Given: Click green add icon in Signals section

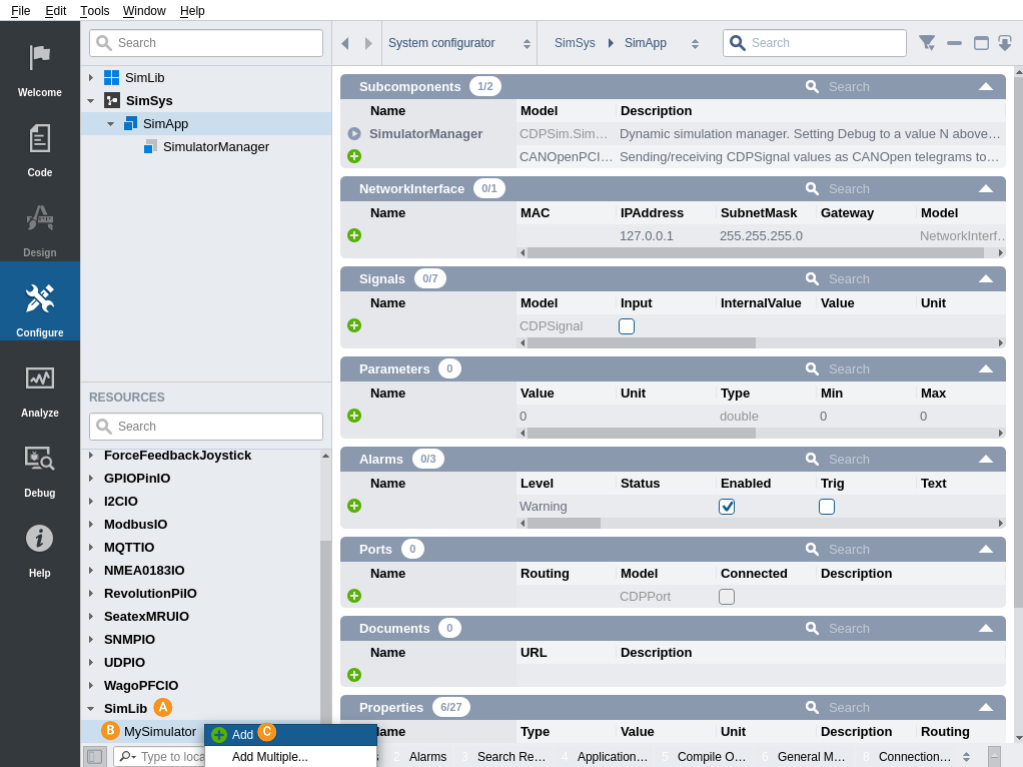Looking at the screenshot, I should [x=354, y=326].
